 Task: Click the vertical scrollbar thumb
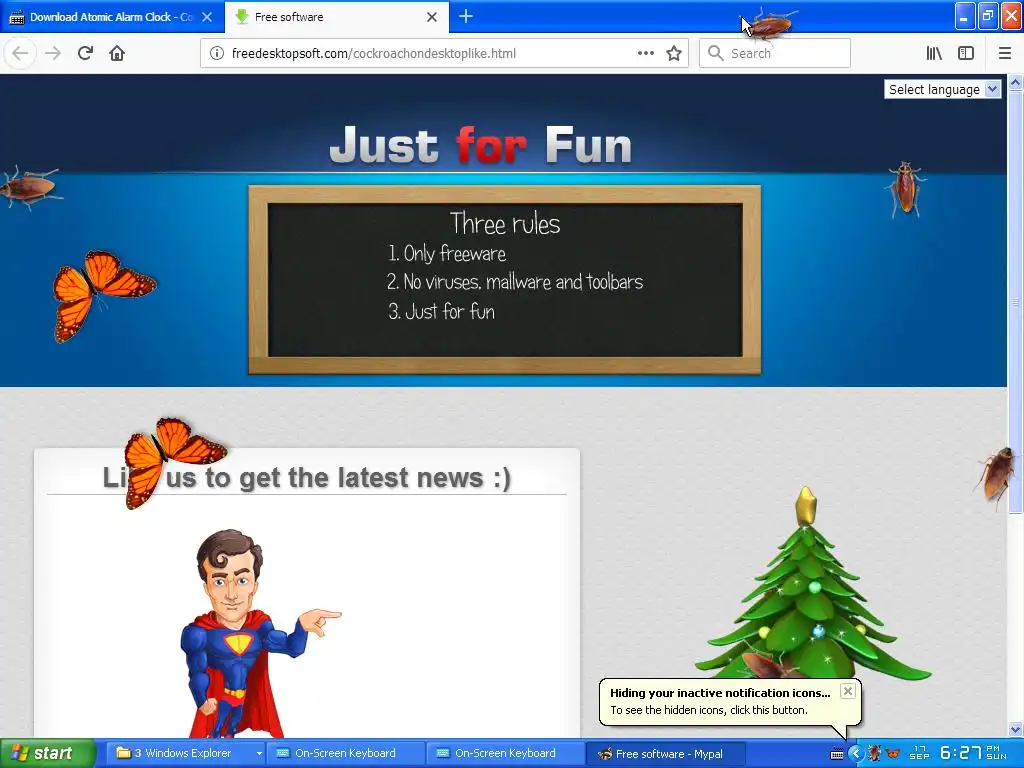click(1015, 302)
